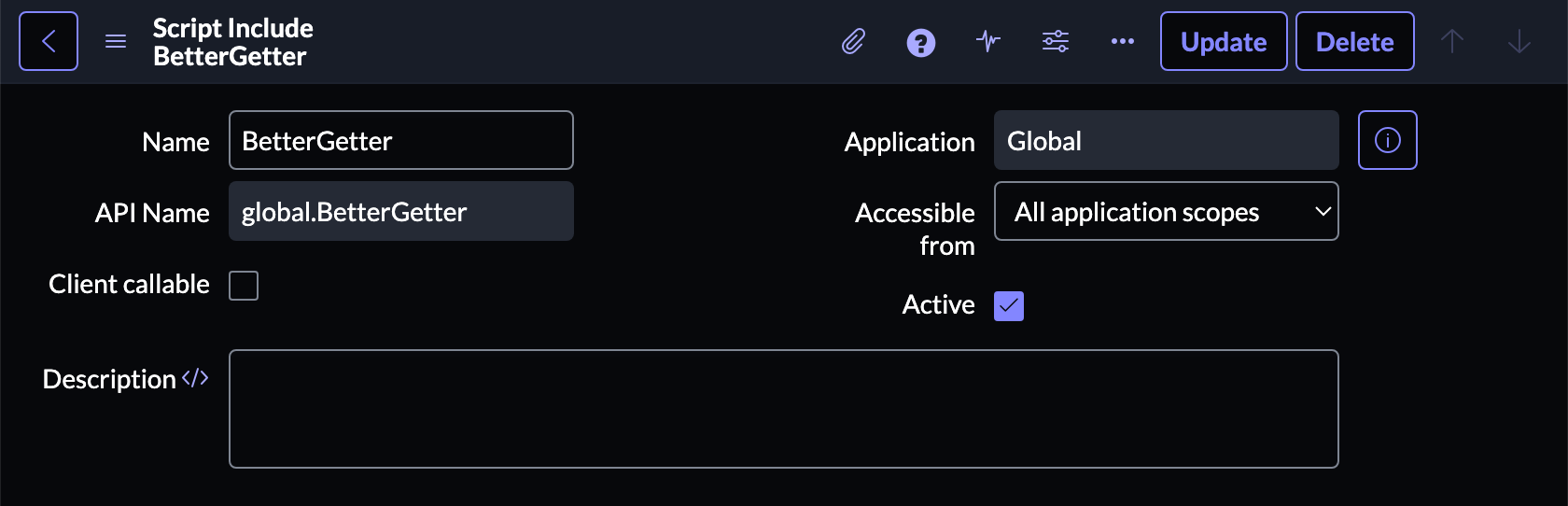Click the Application Global field

tap(1166, 141)
